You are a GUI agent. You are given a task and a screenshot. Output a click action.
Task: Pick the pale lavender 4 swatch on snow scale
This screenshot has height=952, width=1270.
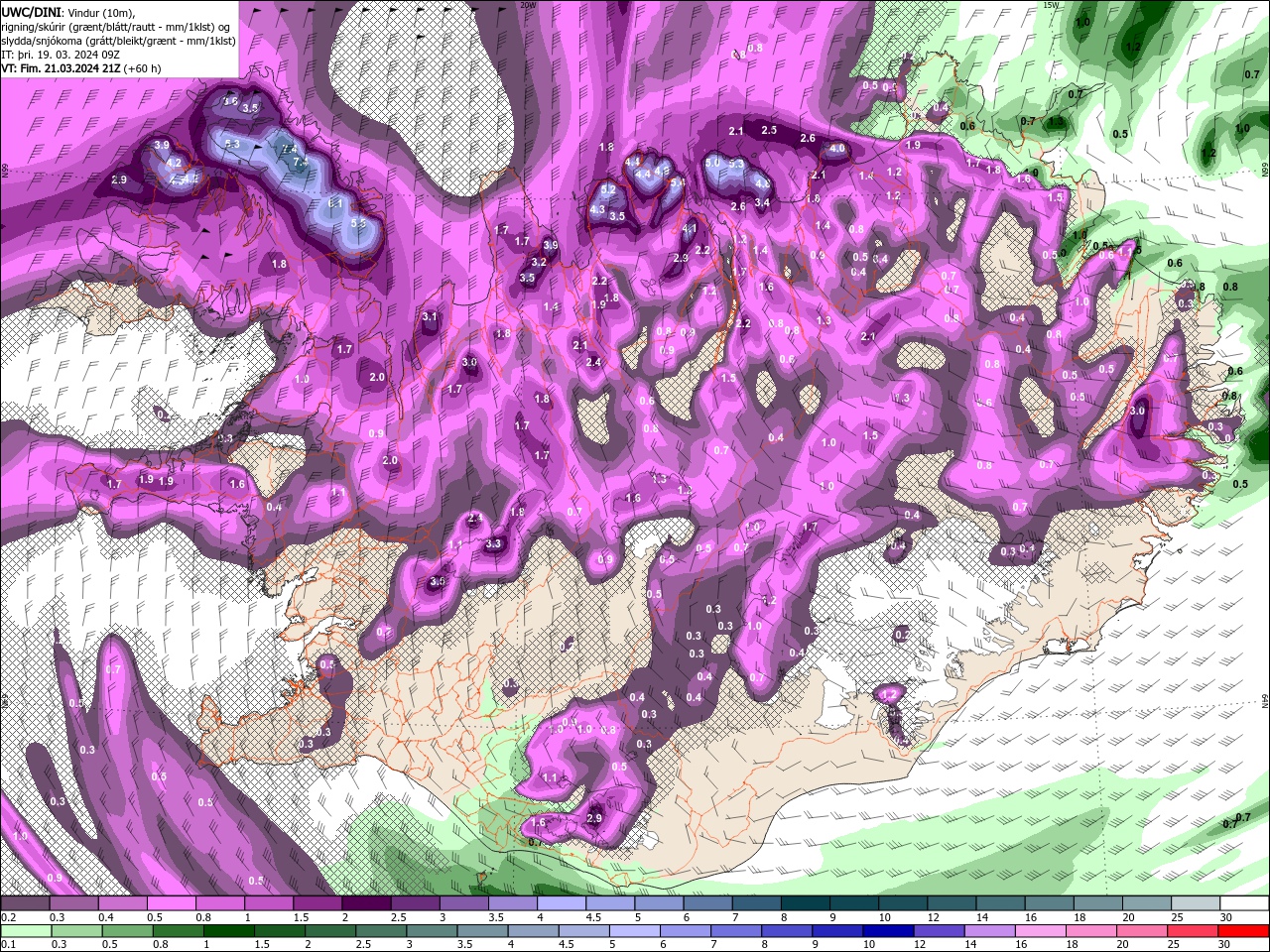(561, 903)
